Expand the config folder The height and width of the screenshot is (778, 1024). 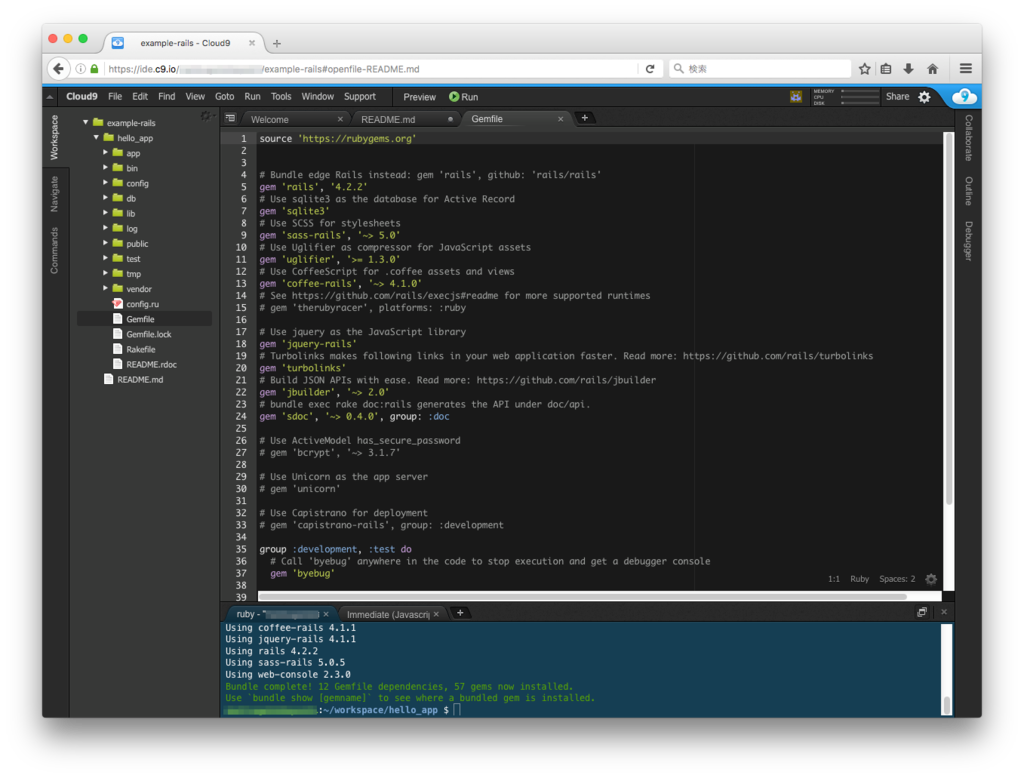coord(105,182)
